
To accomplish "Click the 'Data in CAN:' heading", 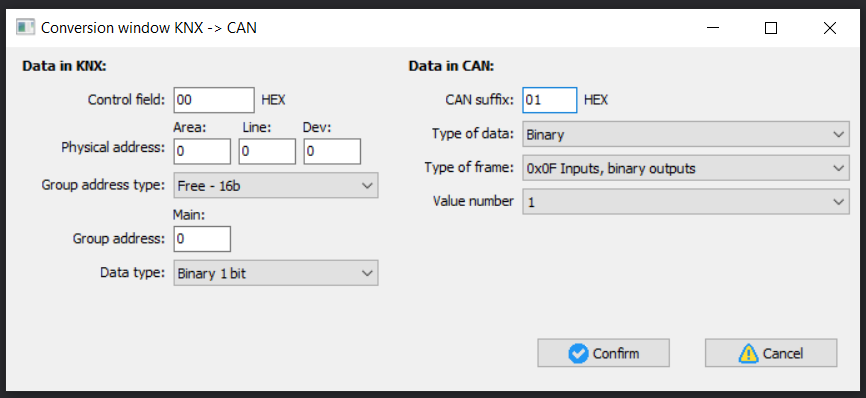I will tap(451, 66).
